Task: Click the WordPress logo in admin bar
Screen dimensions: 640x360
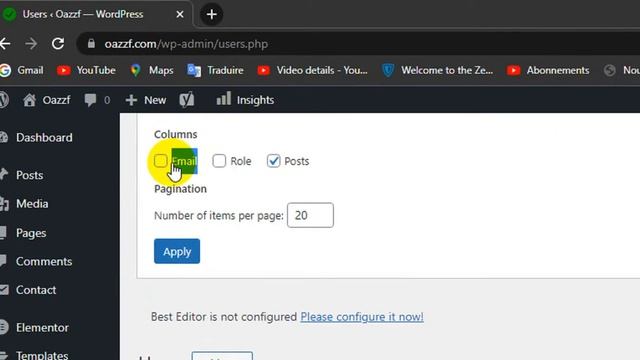Action: [x=4, y=100]
